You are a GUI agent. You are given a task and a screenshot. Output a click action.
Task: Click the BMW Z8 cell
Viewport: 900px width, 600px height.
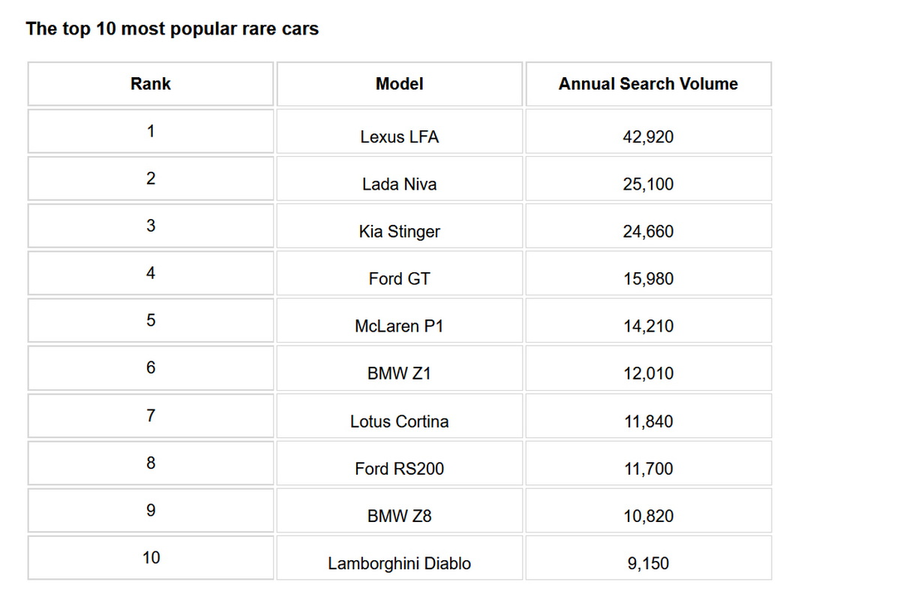click(x=399, y=516)
